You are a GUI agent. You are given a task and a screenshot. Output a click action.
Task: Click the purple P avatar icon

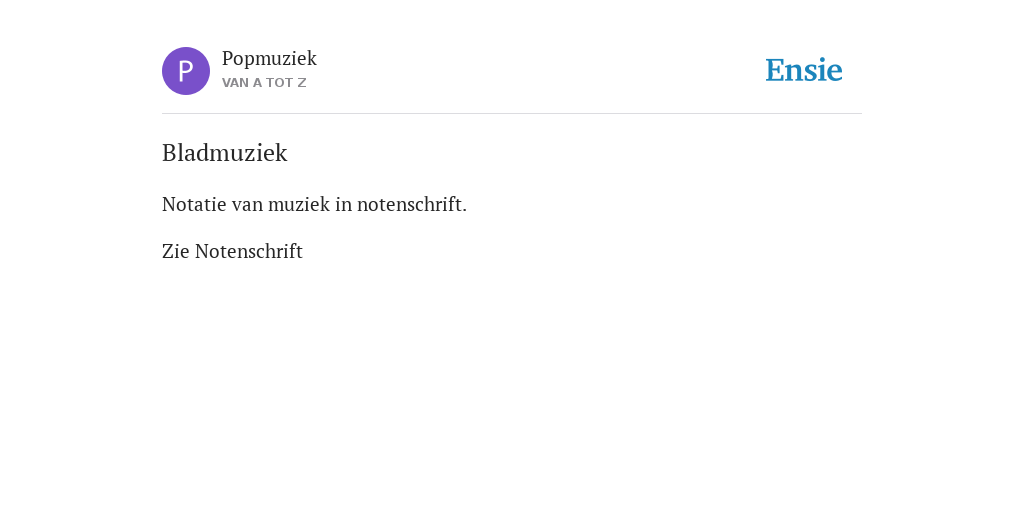186,71
